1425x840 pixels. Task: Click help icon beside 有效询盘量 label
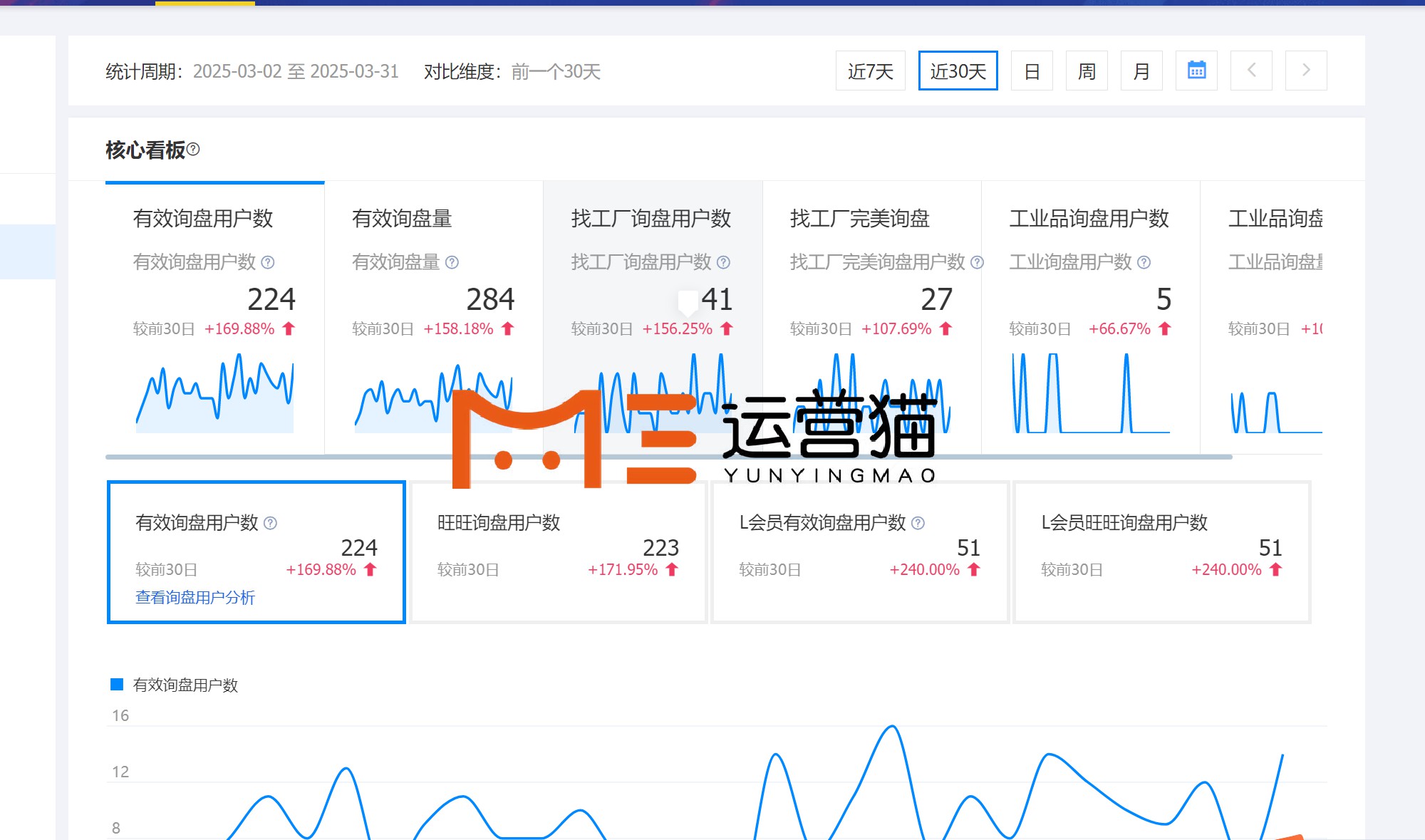[x=452, y=262]
